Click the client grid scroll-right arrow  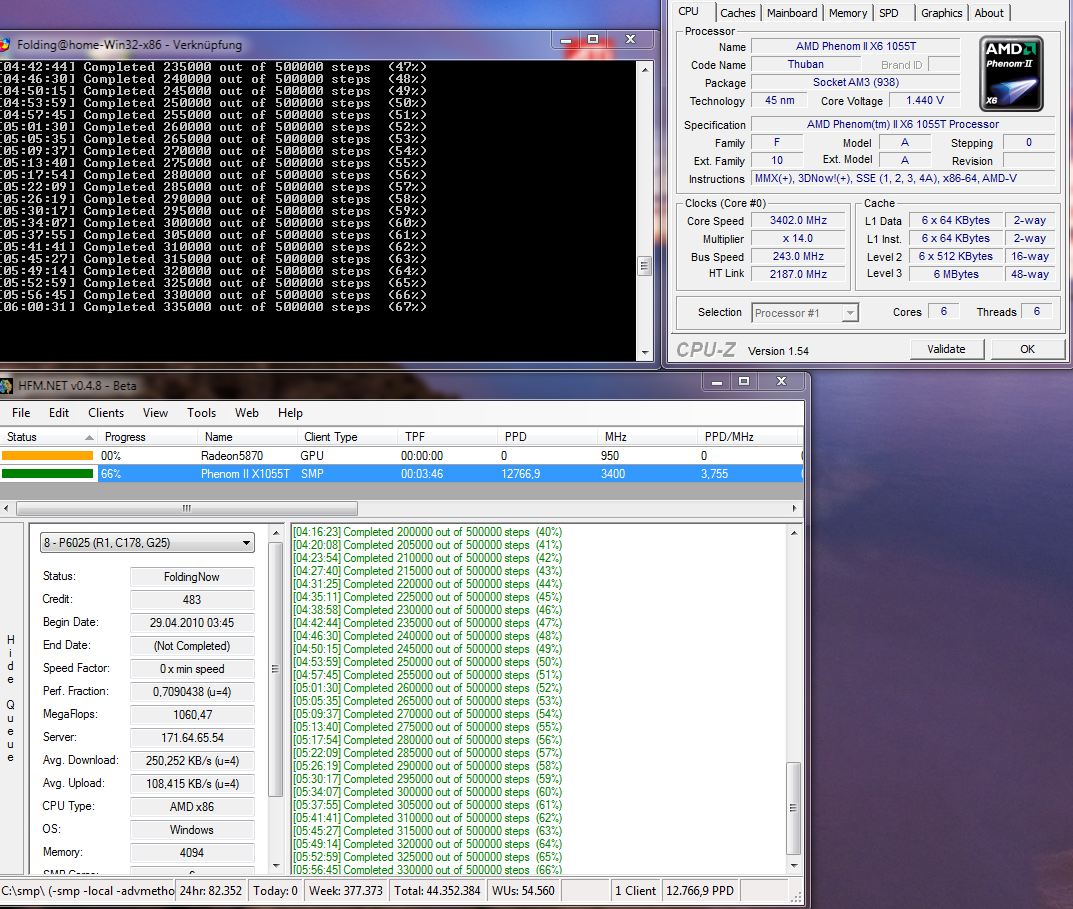[794, 509]
